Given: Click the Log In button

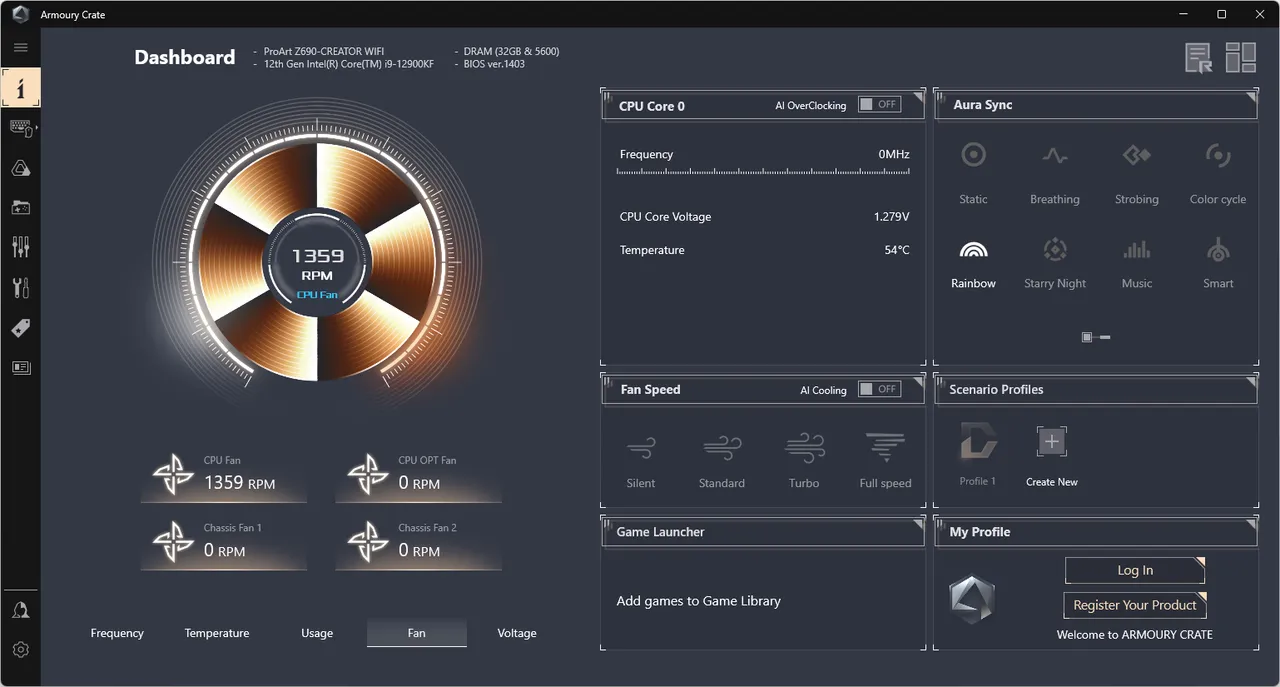Looking at the screenshot, I should (x=1135, y=570).
